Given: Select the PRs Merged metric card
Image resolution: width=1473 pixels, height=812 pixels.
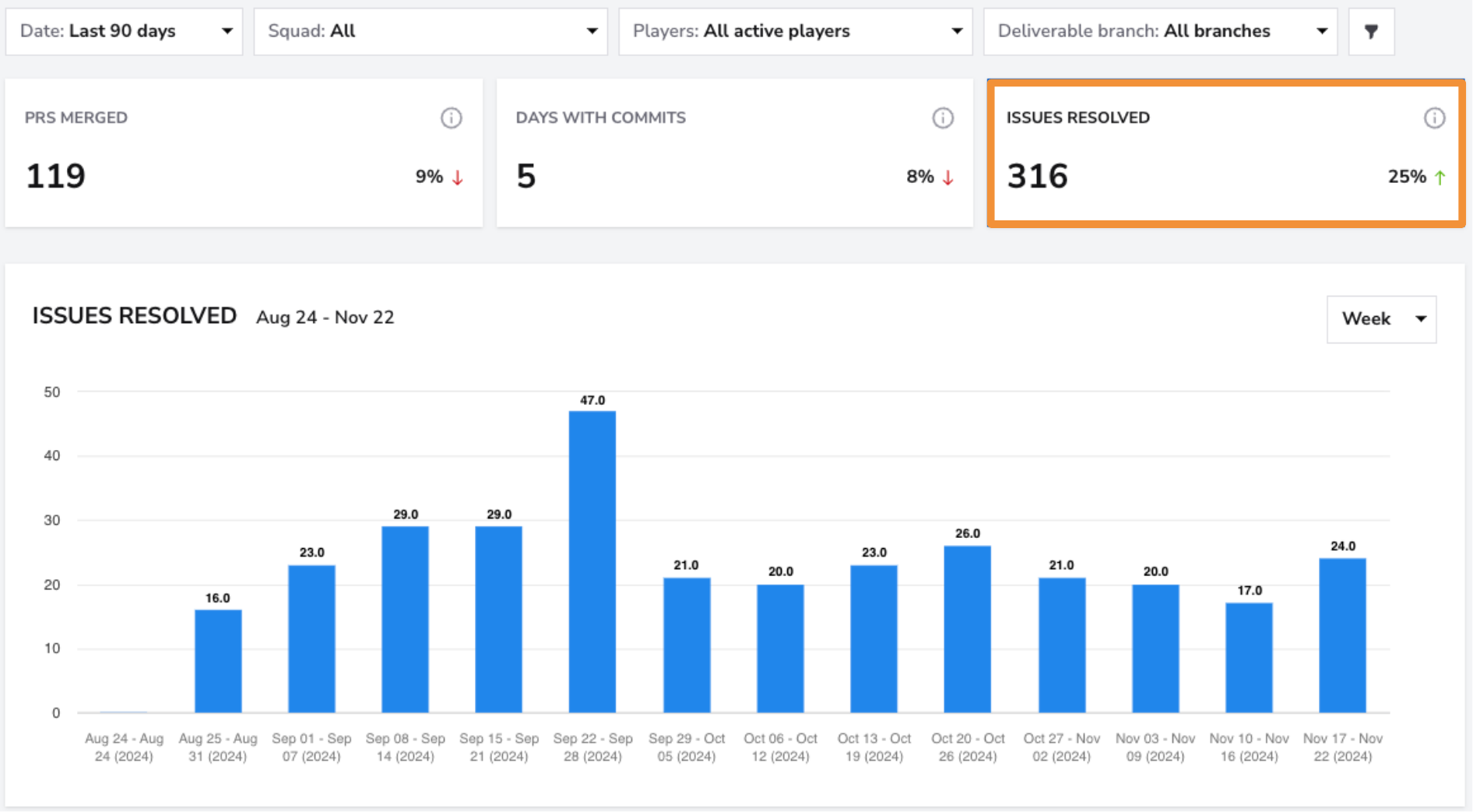Looking at the screenshot, I should tap(244, 153).
